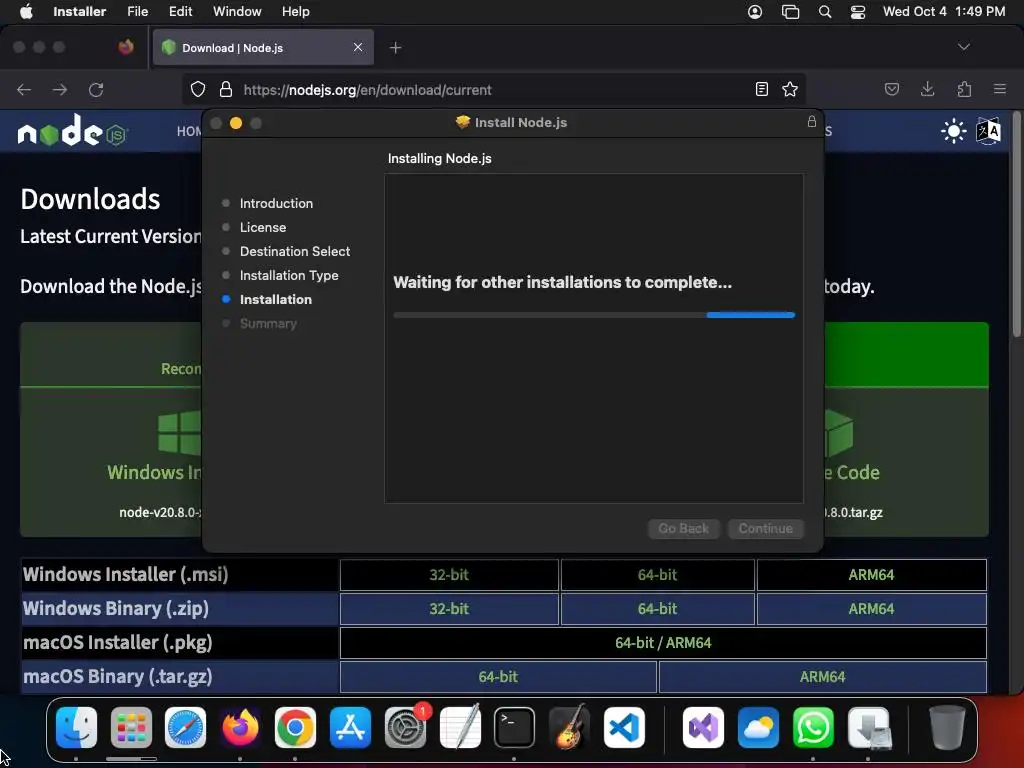Open the Firefox extensions panel
This screenshot has height=768, width=1024.
pos(964,89)
